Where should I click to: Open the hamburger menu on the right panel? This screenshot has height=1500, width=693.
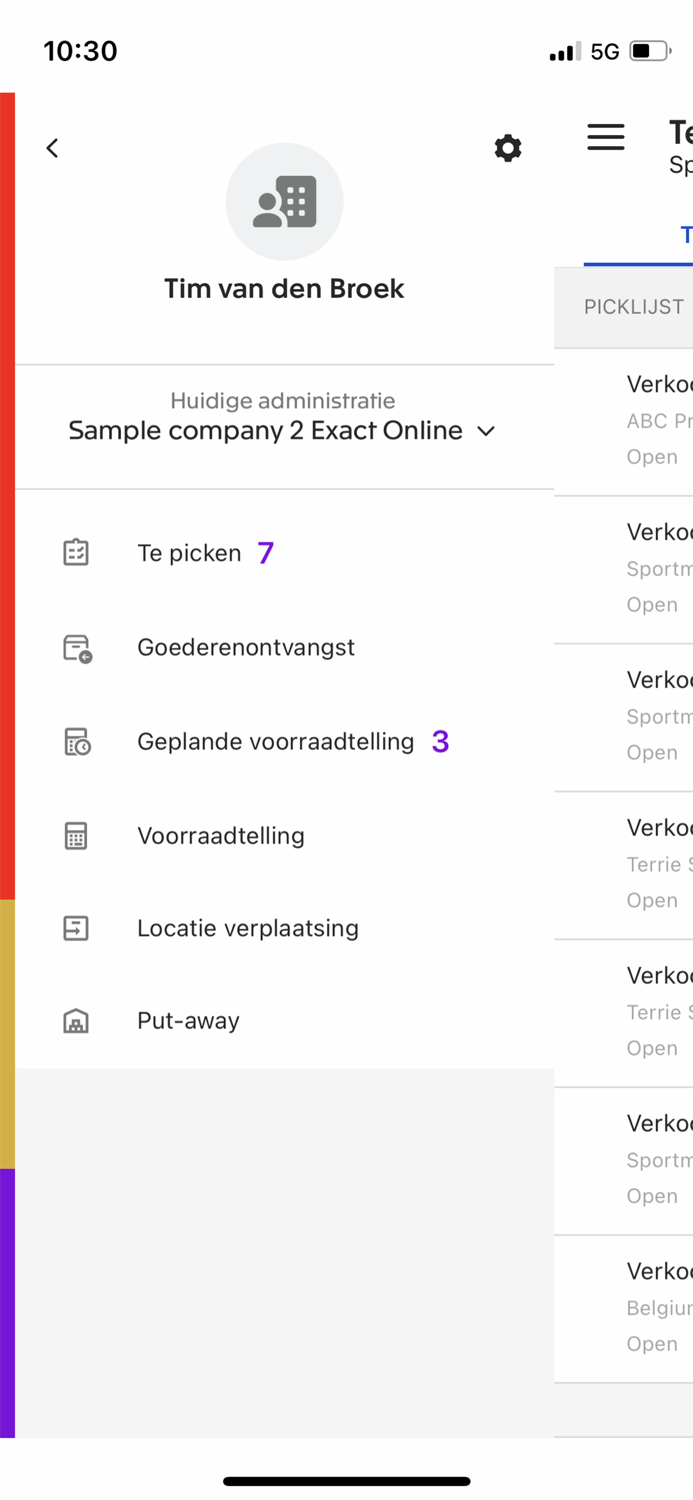click(606, 137)
